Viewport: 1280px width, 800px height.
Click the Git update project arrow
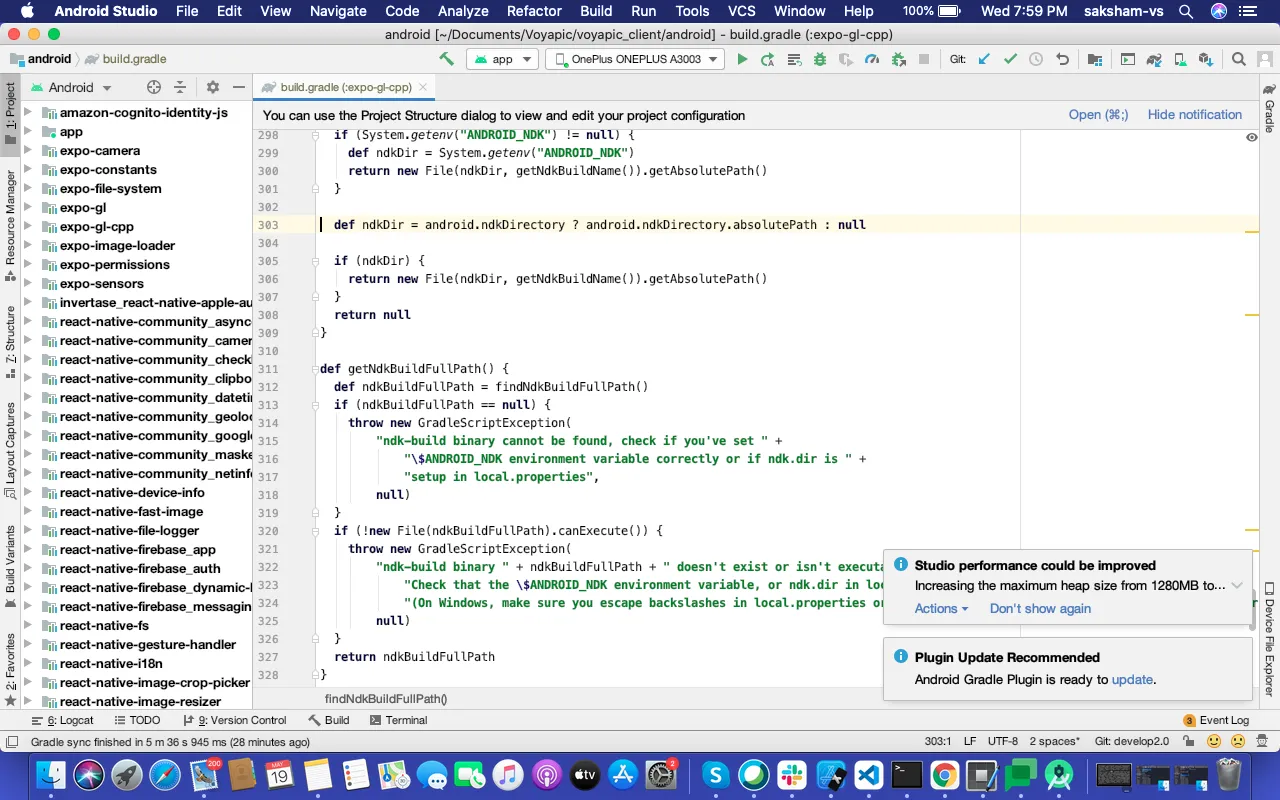pos(984,59)
